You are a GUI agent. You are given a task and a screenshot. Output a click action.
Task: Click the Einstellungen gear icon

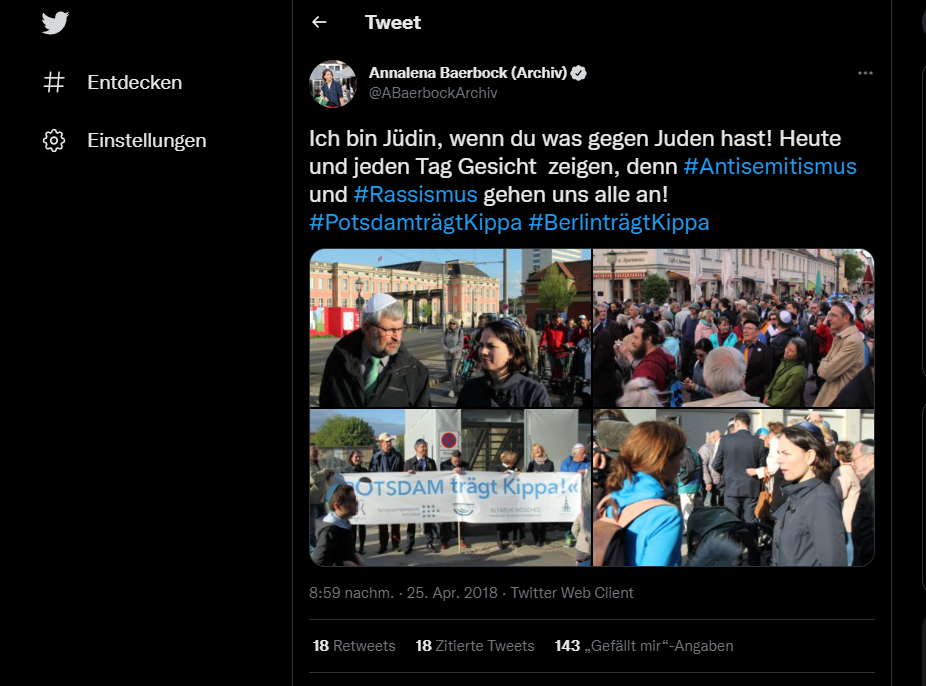(54, 141)
